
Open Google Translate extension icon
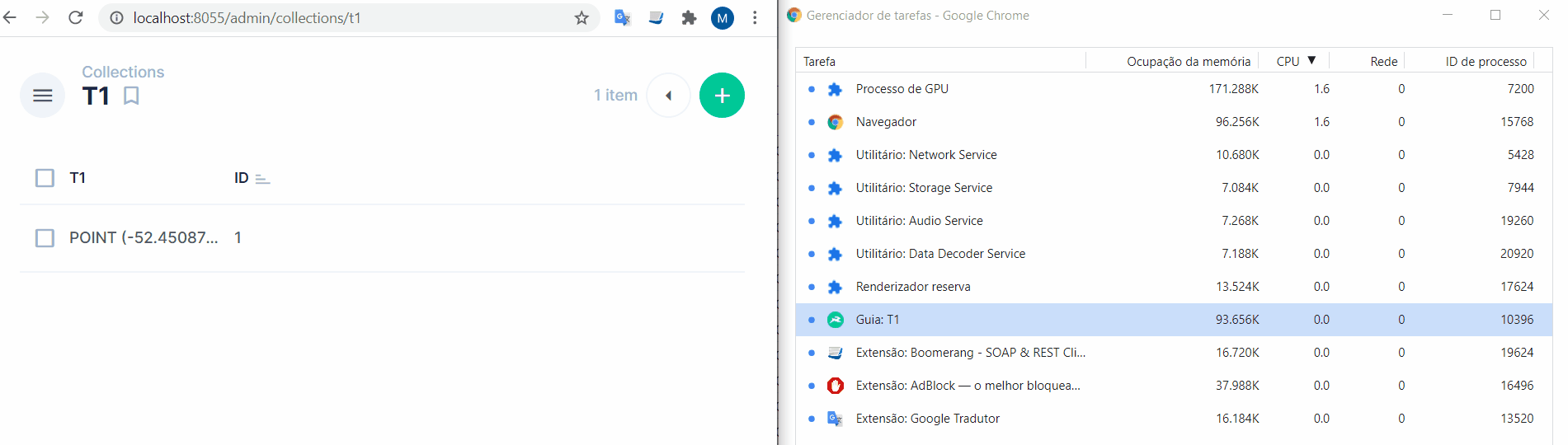click(623, 17)
